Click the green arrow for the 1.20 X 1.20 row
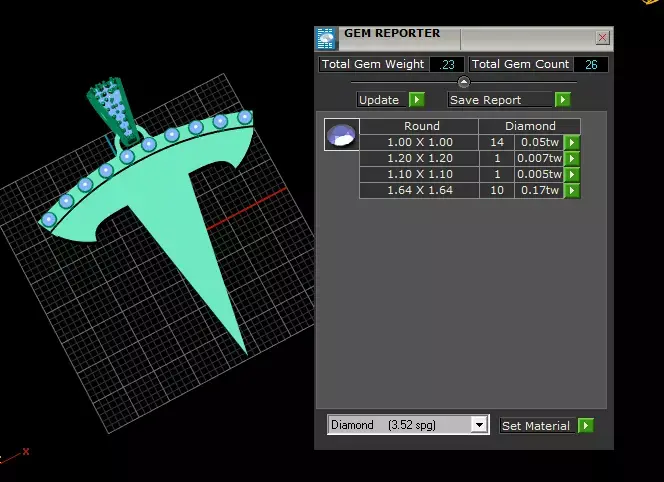The width and height of the screenshot is (664, 482). [572, 158]
